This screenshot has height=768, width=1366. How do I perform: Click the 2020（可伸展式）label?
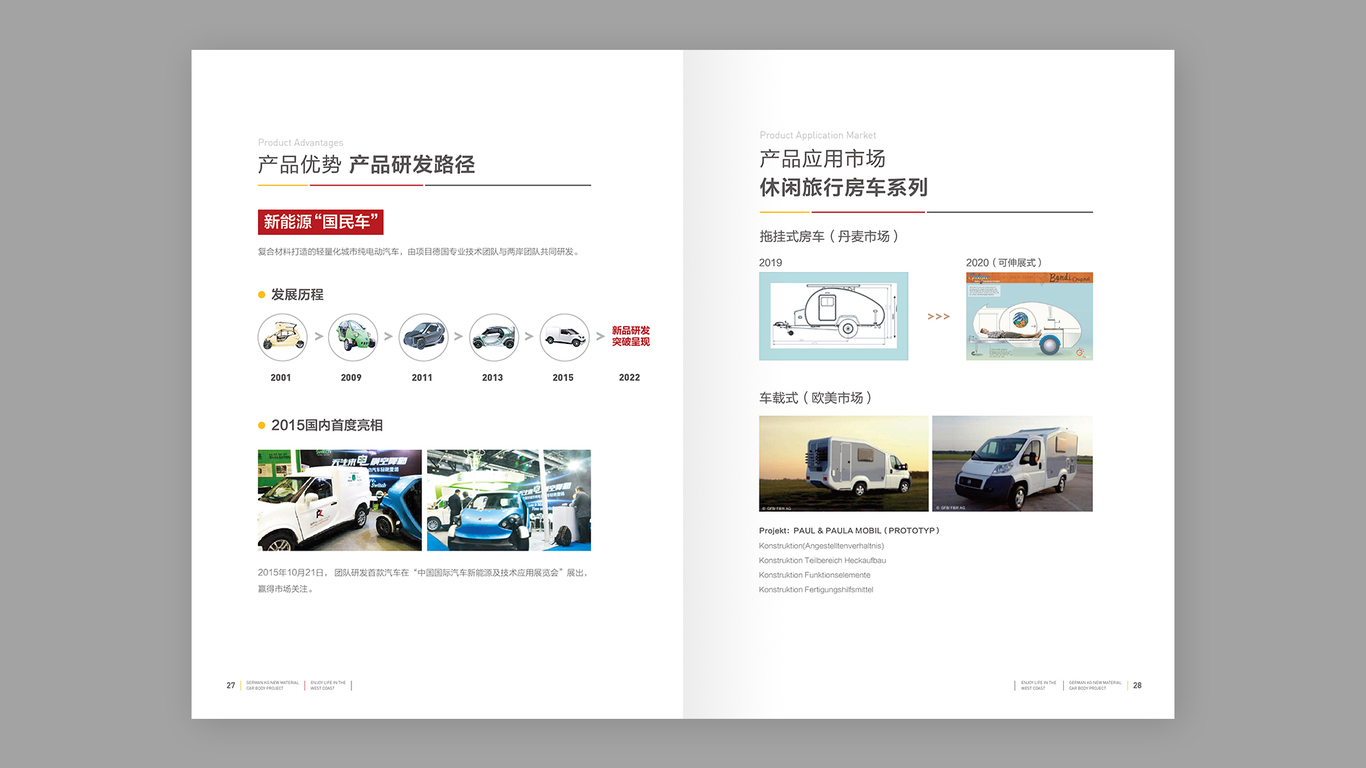(x=1007, y=263)
